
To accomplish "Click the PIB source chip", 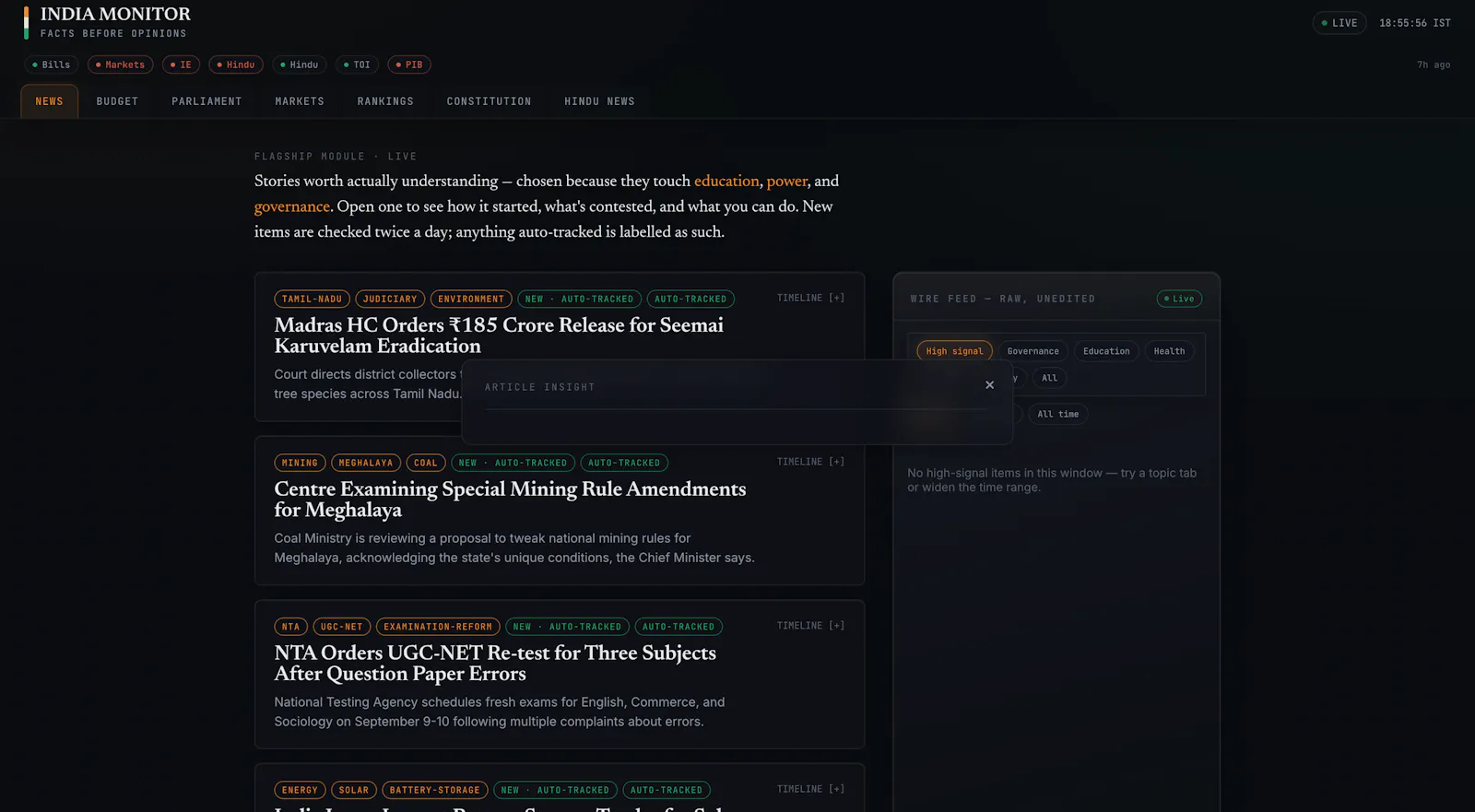I will [409, 65].
